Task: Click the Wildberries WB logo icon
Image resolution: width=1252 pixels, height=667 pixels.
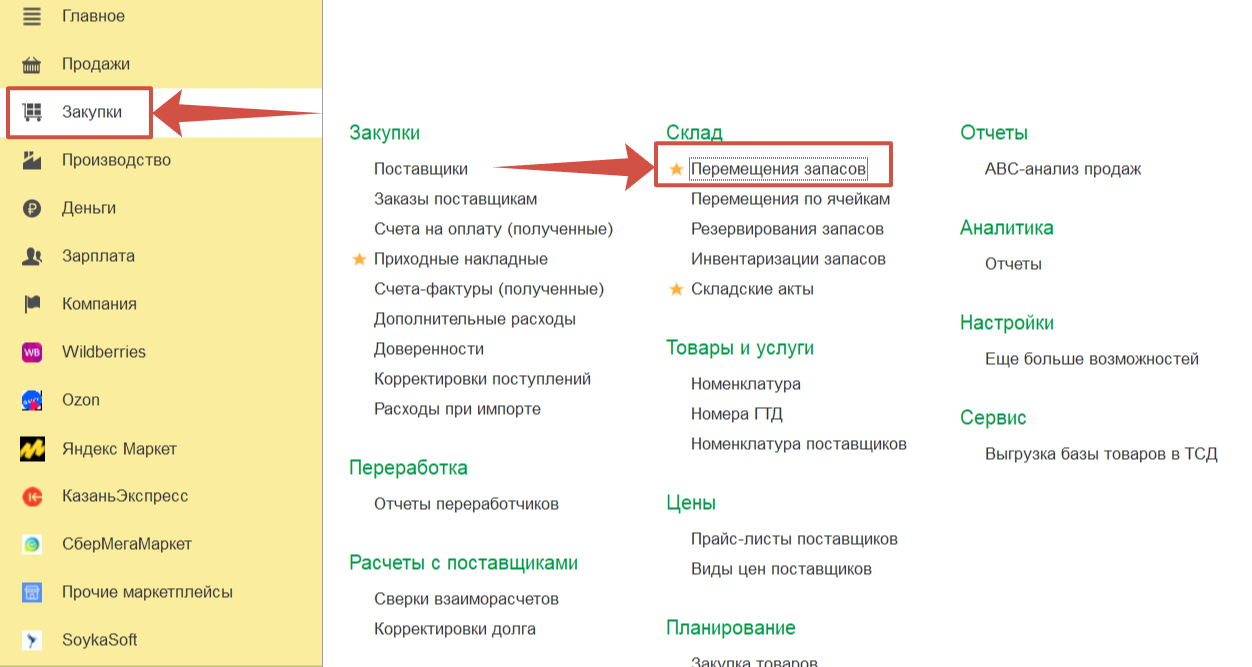Action: tap(32, 352)
